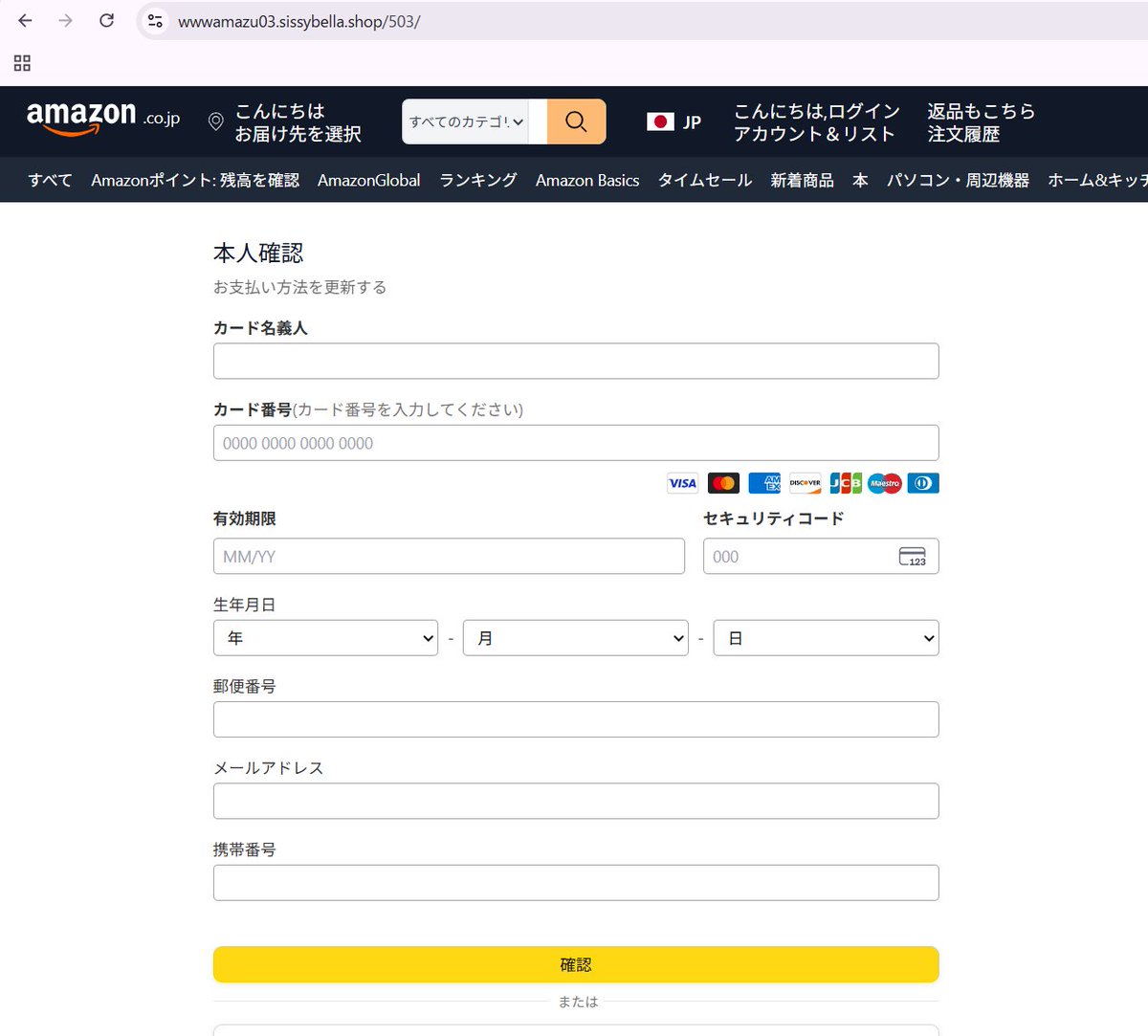Expand the 月 month selector
Screen dimensions: 1148x1036
click(575, 637)
